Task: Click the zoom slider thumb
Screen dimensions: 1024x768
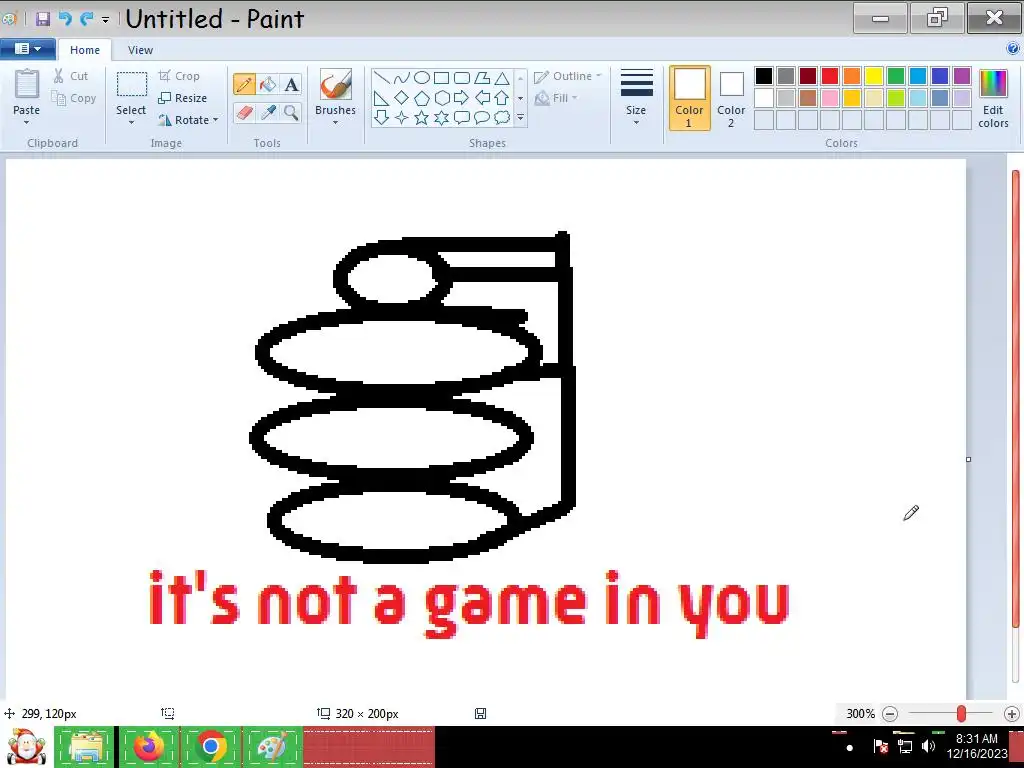Action: (961, 714)
